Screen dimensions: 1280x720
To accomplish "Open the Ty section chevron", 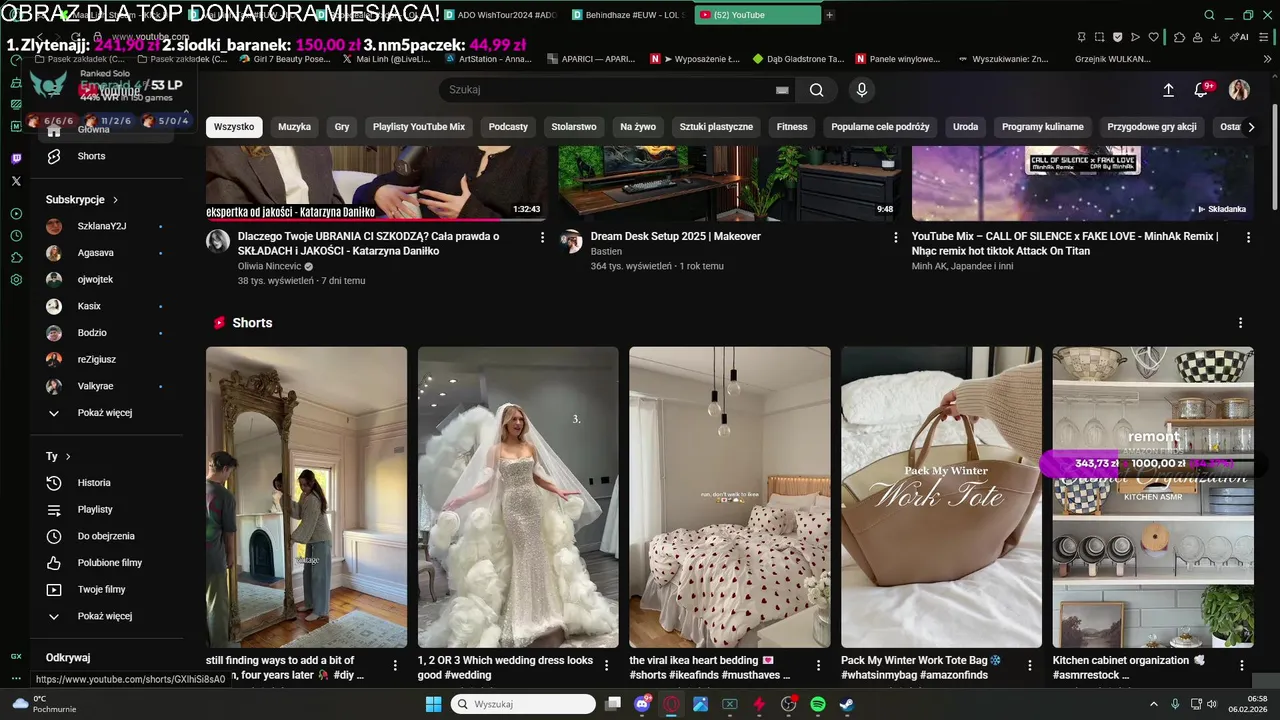I will [x=68, y=456].
